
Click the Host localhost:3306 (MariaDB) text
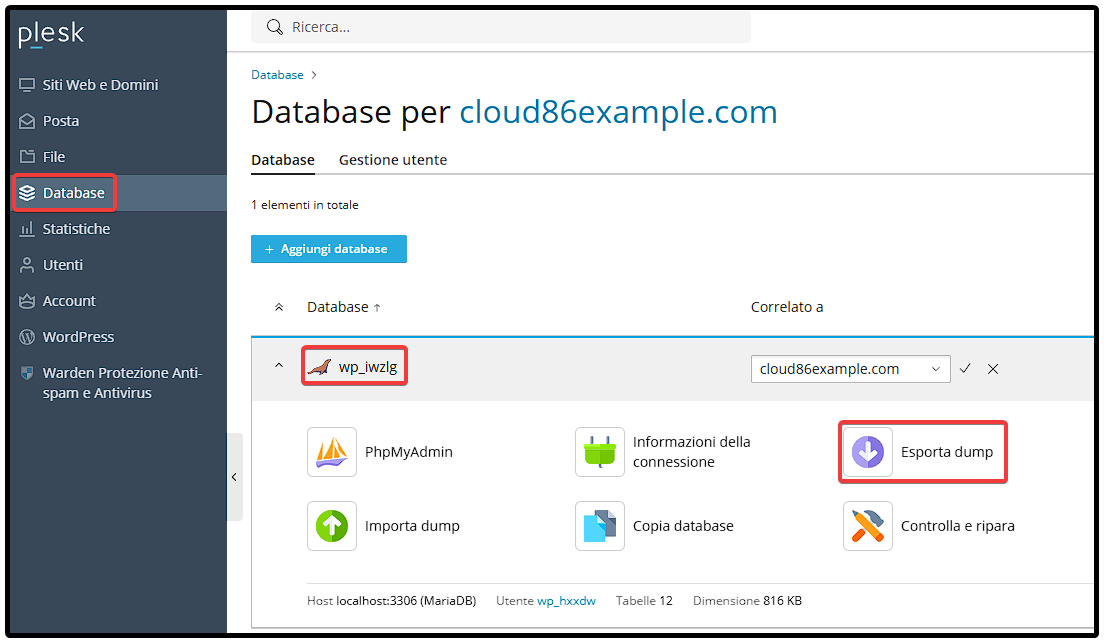(x=391, y=601)
